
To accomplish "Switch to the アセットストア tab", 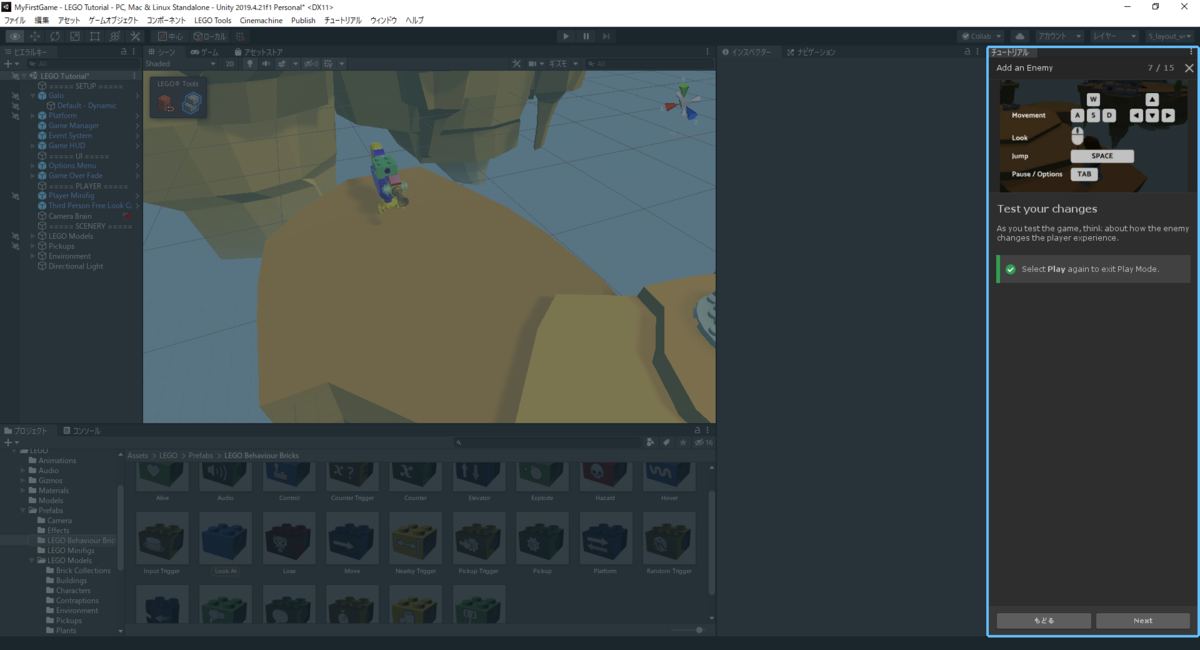I will [x=258, y=51].
